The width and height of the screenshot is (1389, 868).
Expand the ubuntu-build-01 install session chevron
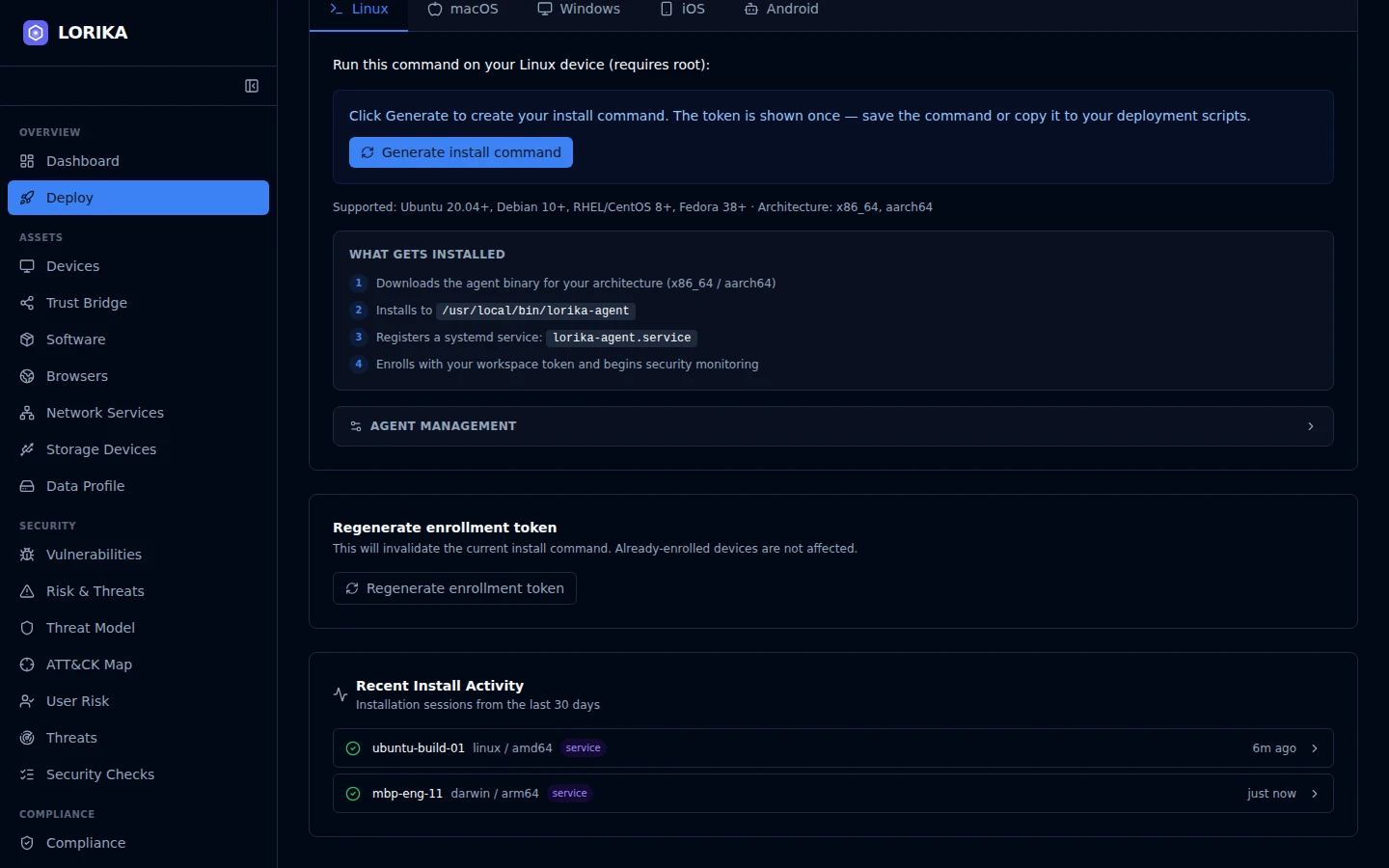(1315, 748)
